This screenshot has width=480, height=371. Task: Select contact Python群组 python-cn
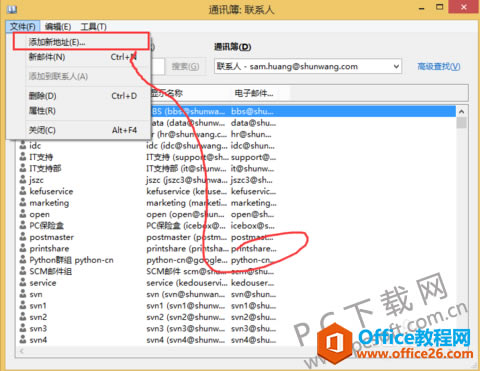[x=71, y=260]
